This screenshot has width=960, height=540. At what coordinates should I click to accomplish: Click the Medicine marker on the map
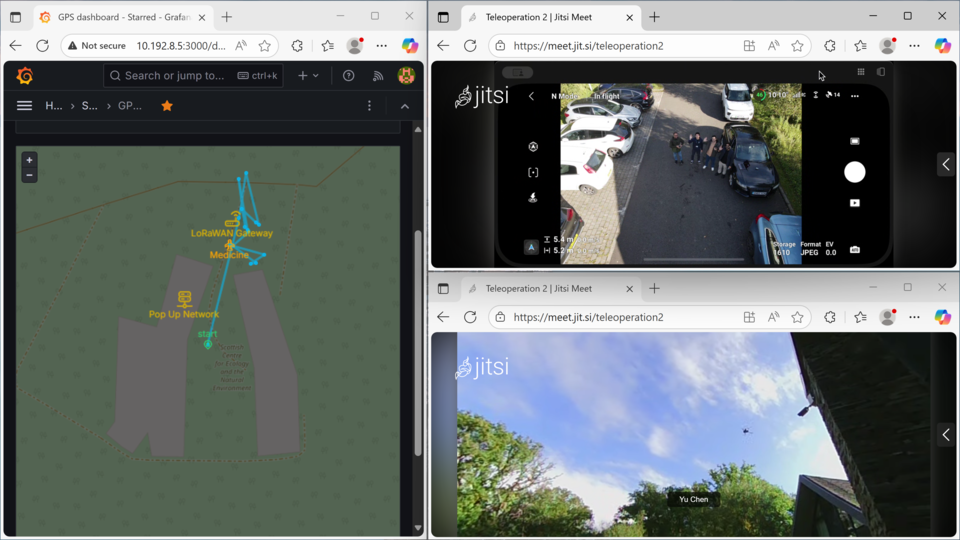point(229,245)
